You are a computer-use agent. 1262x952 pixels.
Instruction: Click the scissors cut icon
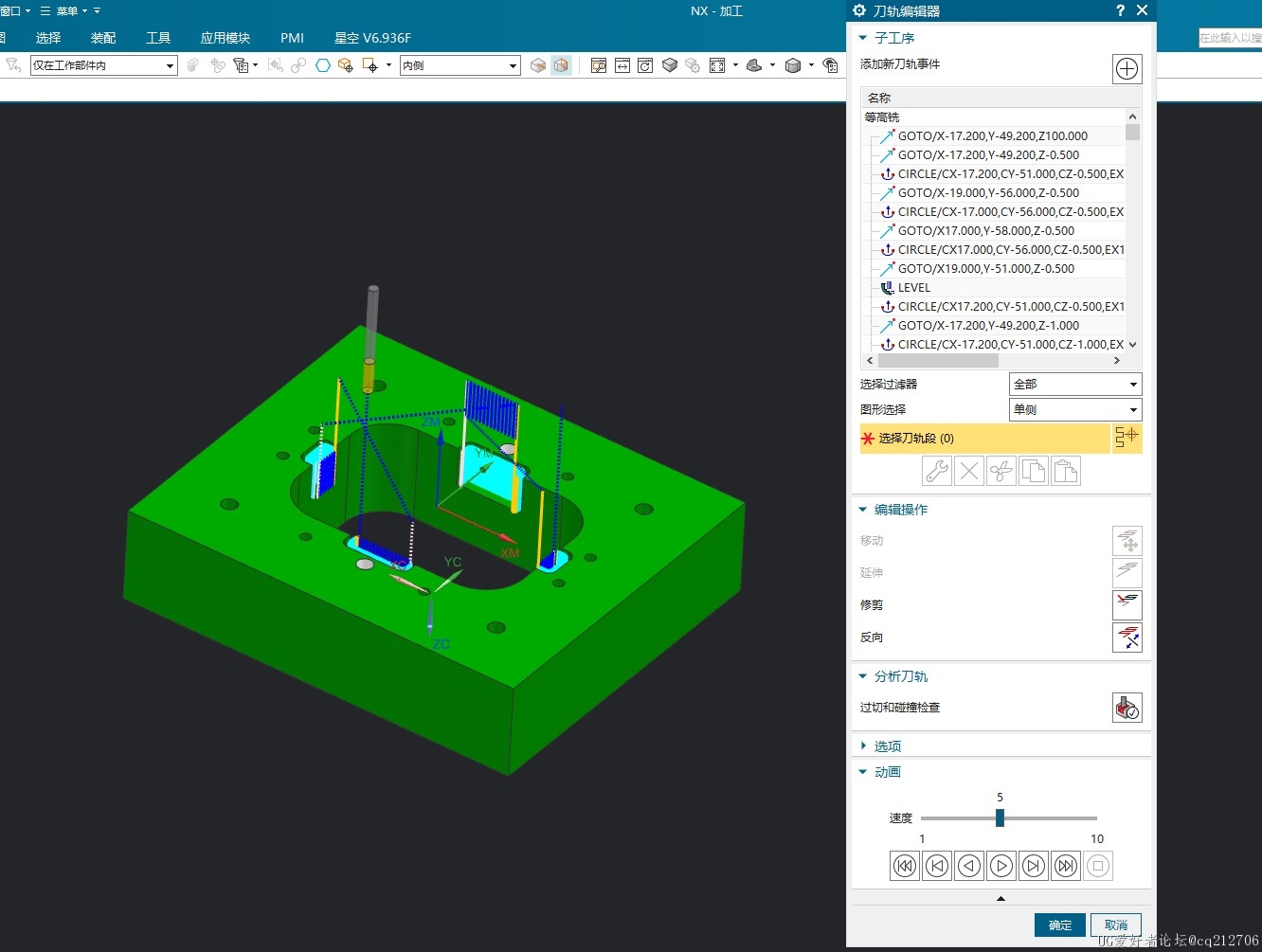[x=1001, y=471]
